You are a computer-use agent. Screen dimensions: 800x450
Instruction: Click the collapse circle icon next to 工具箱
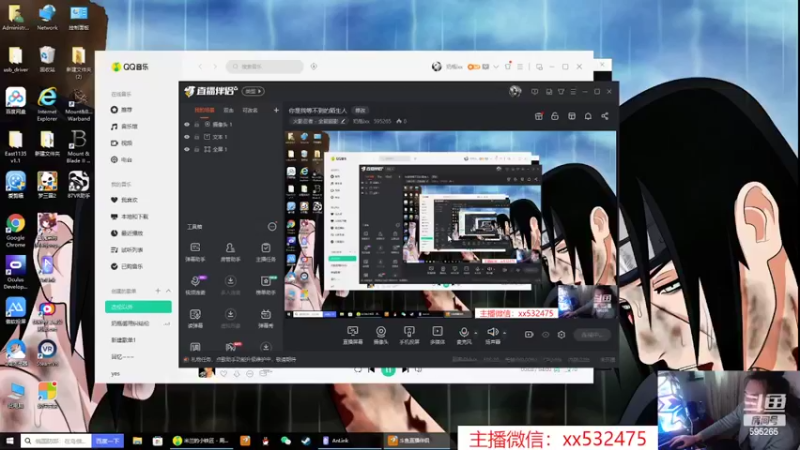pyautogui.click(x=272, y=227)
